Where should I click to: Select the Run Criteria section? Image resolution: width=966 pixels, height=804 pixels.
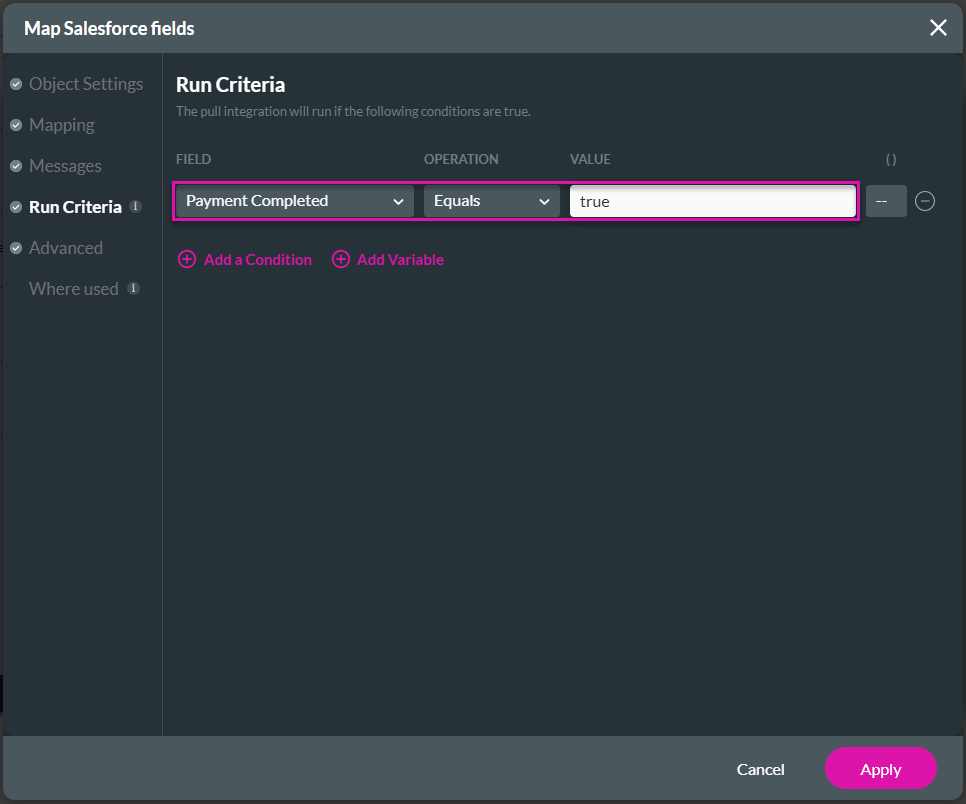75,207
